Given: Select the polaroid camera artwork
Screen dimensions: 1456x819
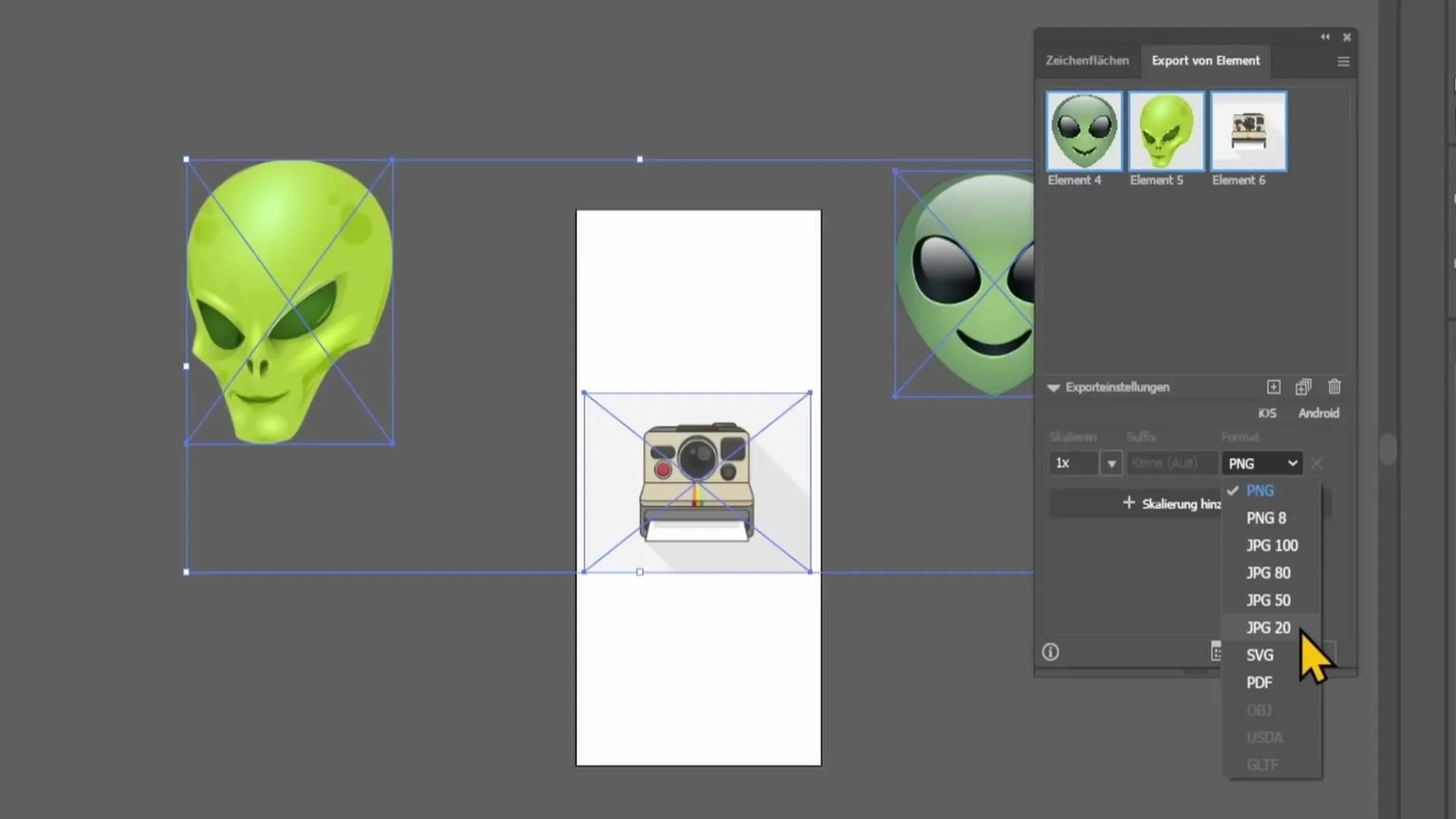Looking at the screenshot, I should 697,482.
